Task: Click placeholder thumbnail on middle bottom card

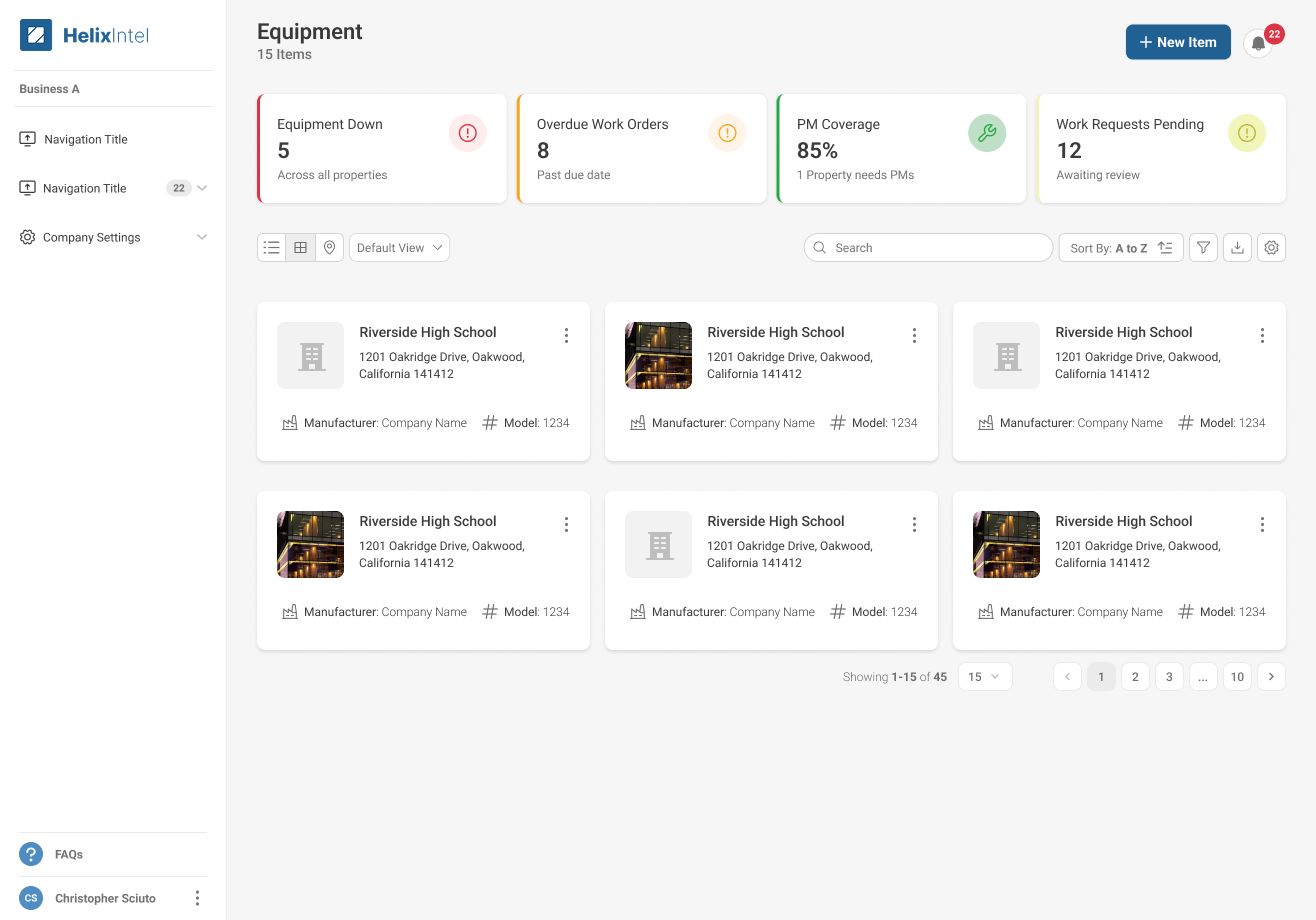Action: tap(658, 544)
